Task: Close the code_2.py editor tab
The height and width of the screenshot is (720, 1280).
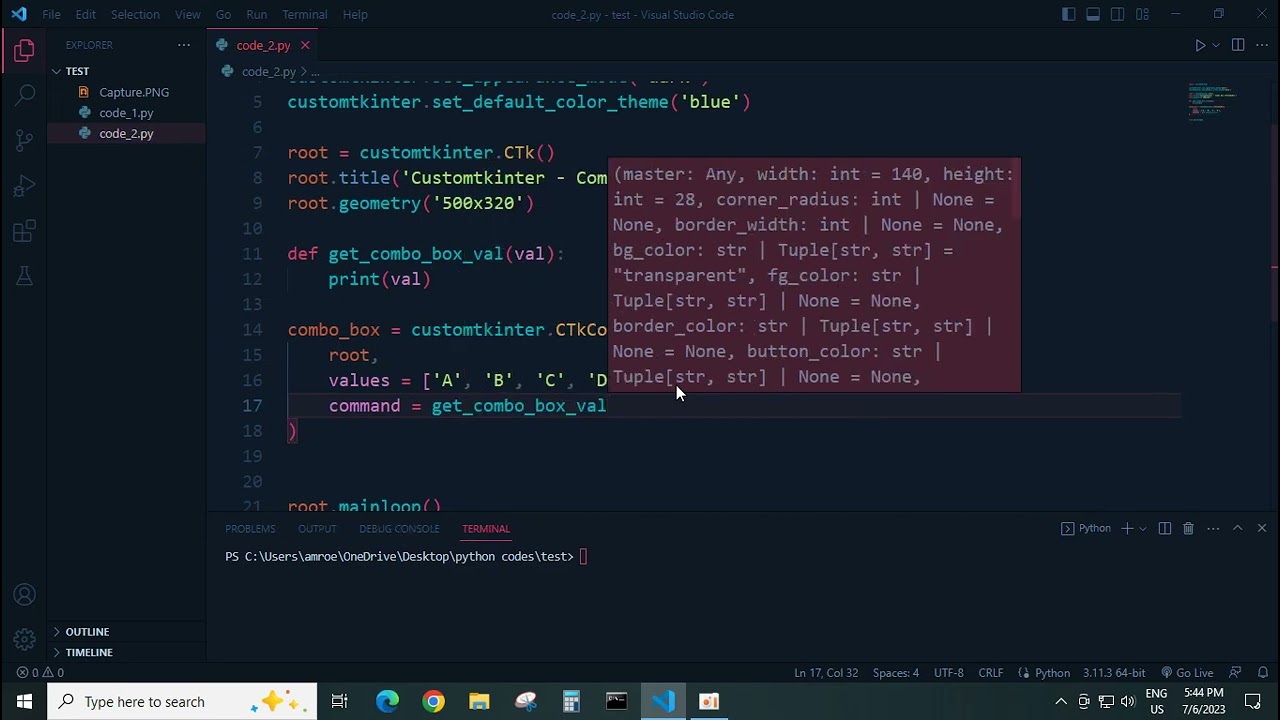Action: pos(305,45)
